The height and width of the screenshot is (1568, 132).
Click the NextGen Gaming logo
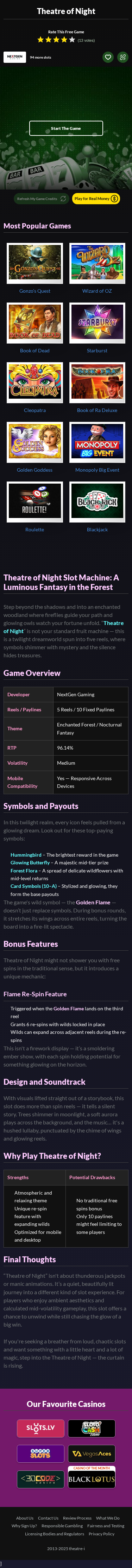tap(15, 57)
